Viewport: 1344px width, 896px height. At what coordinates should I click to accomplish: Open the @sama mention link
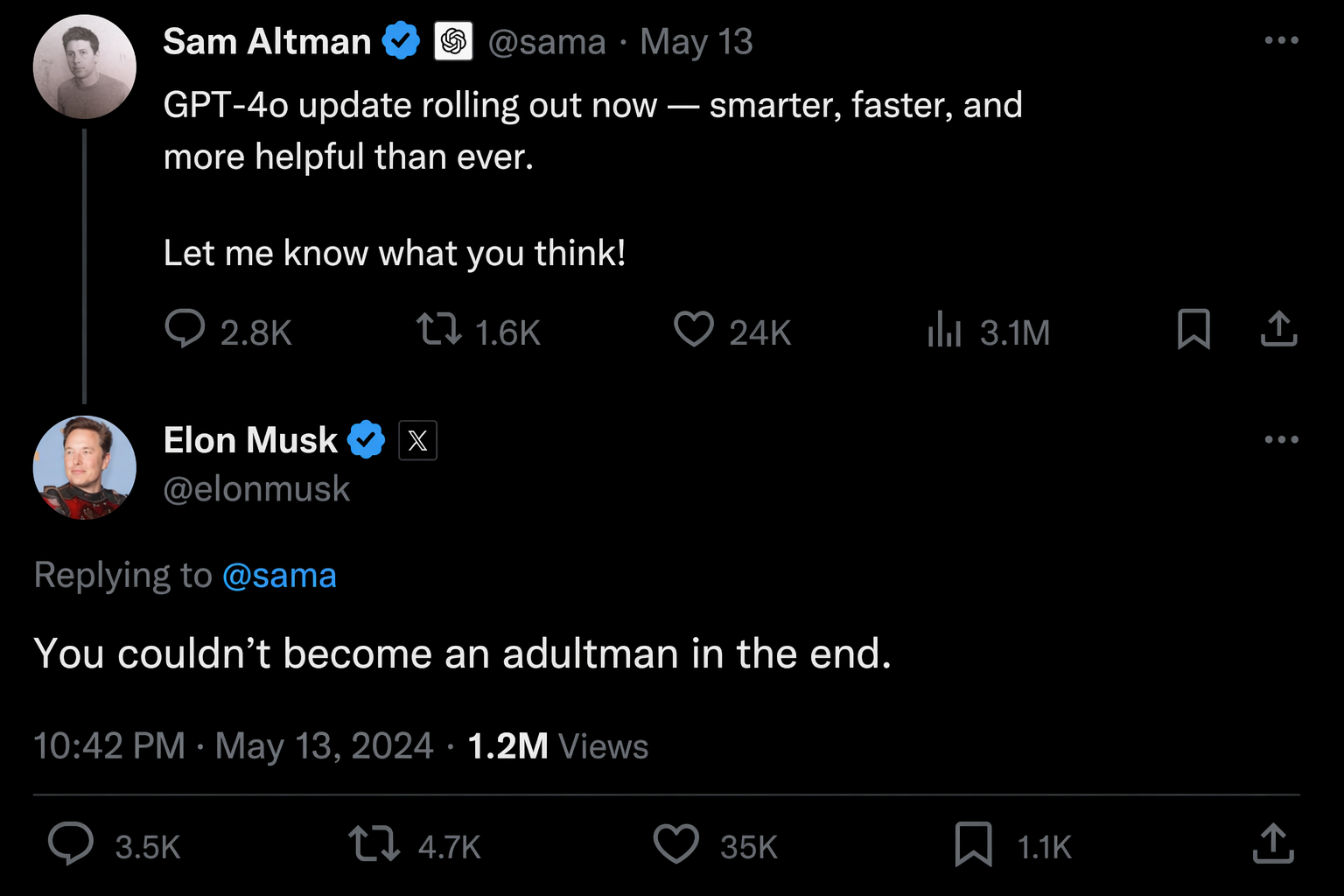pyautogui.click(x=279, y=576)
